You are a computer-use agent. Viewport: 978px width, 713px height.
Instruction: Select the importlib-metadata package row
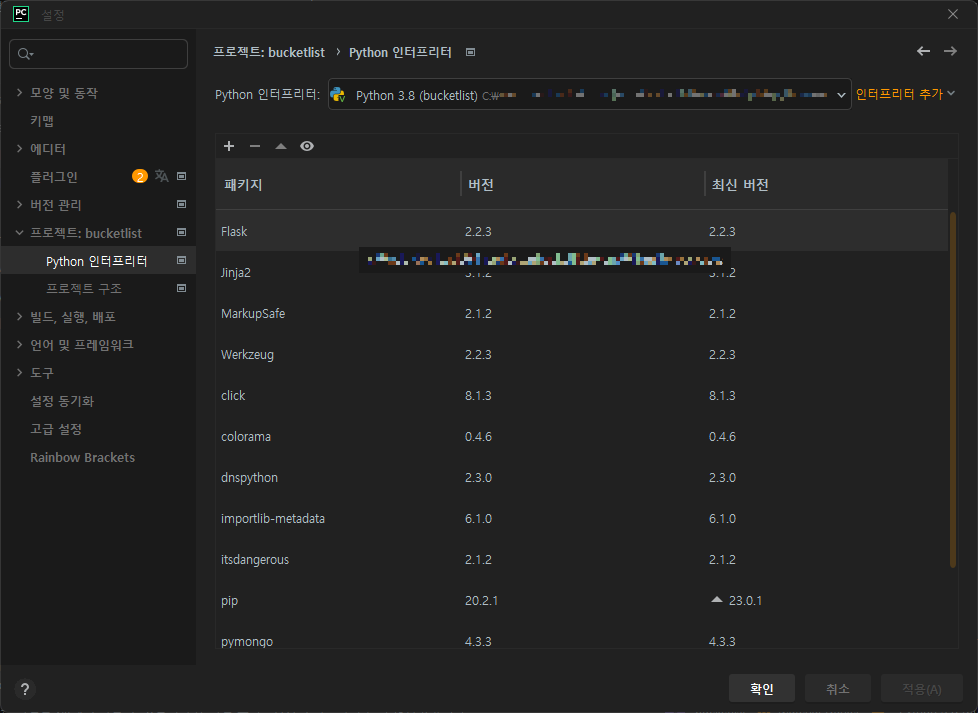[x=581, y=518]
